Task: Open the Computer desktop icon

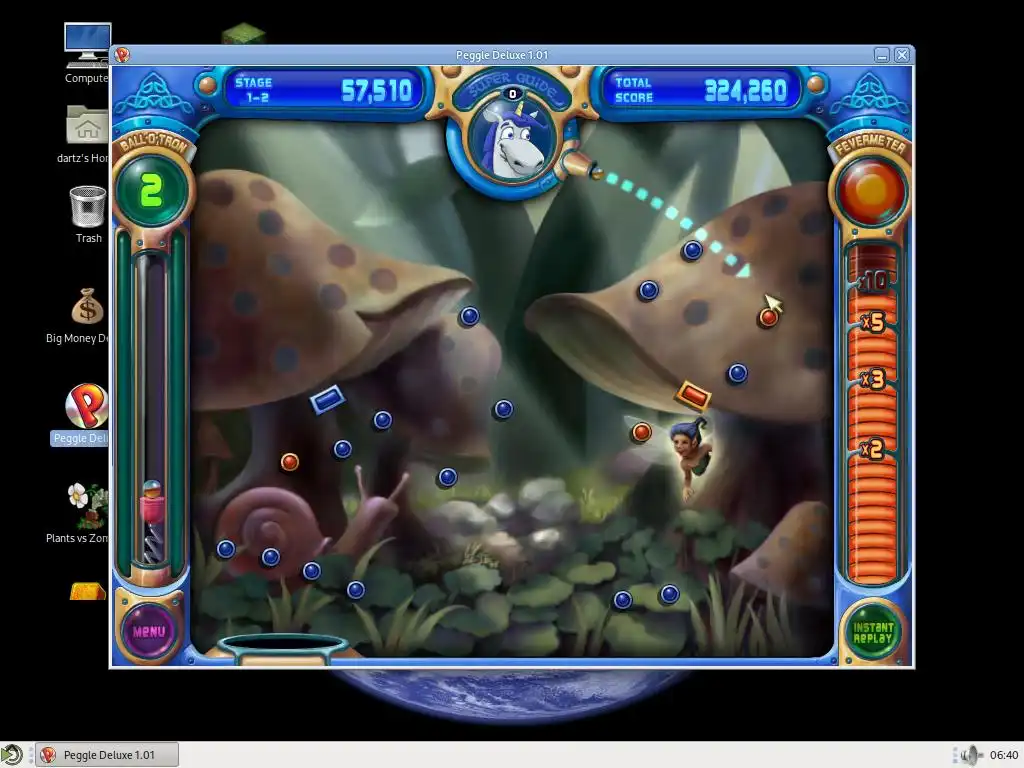Action: point(87,54)
